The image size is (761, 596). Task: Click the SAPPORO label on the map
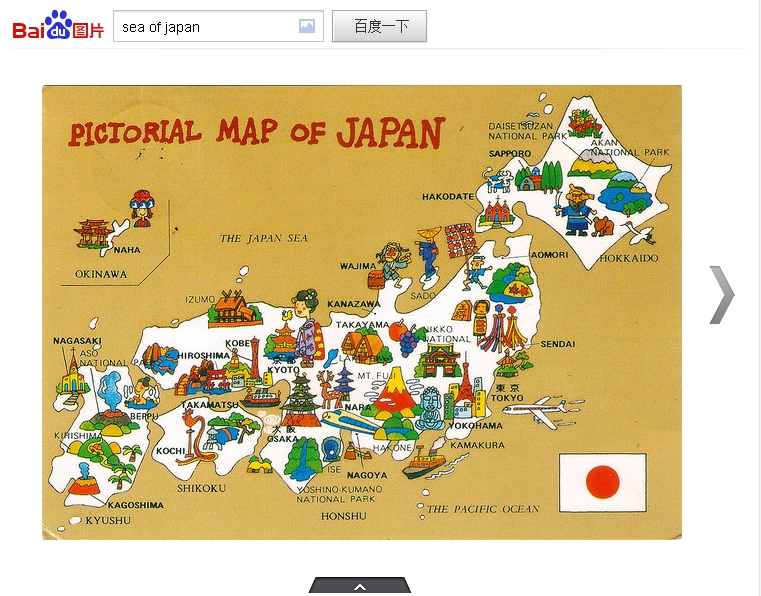[x=509, y=153]
